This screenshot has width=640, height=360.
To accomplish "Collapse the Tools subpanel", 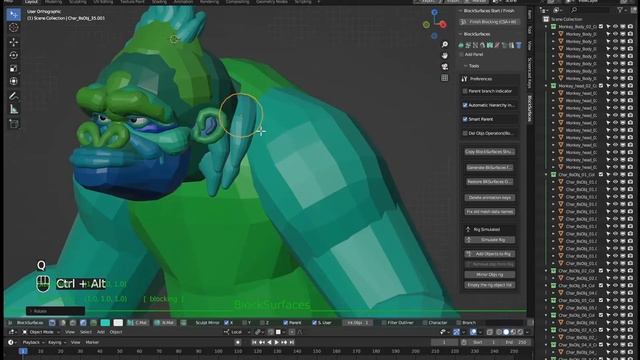I will coord(465,66).
